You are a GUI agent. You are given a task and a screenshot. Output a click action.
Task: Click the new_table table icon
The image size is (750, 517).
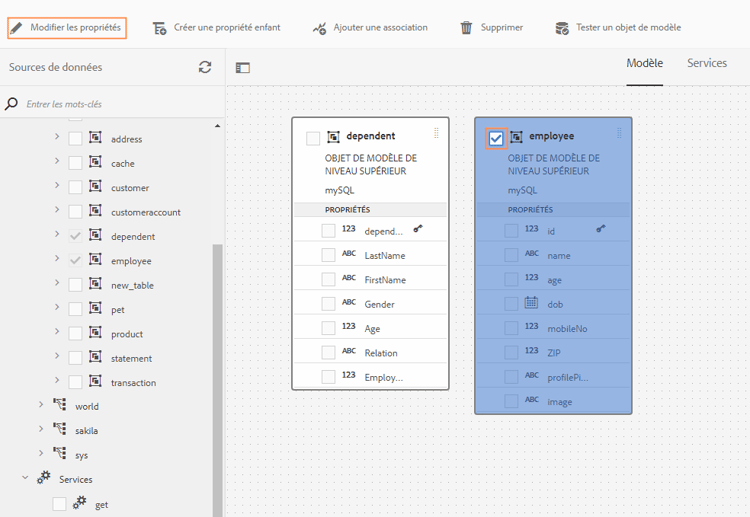(95, 284)
